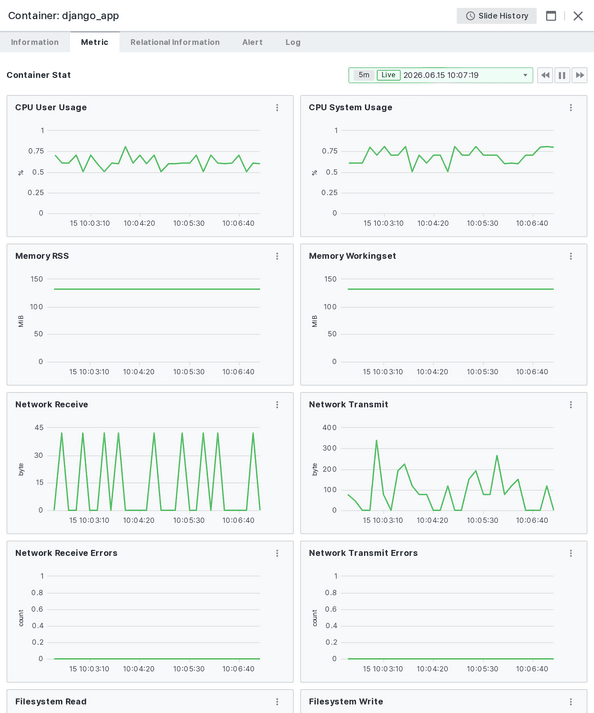Switch to the Relational Information tab
Screen dimensions: 594x713
point(175,42)
